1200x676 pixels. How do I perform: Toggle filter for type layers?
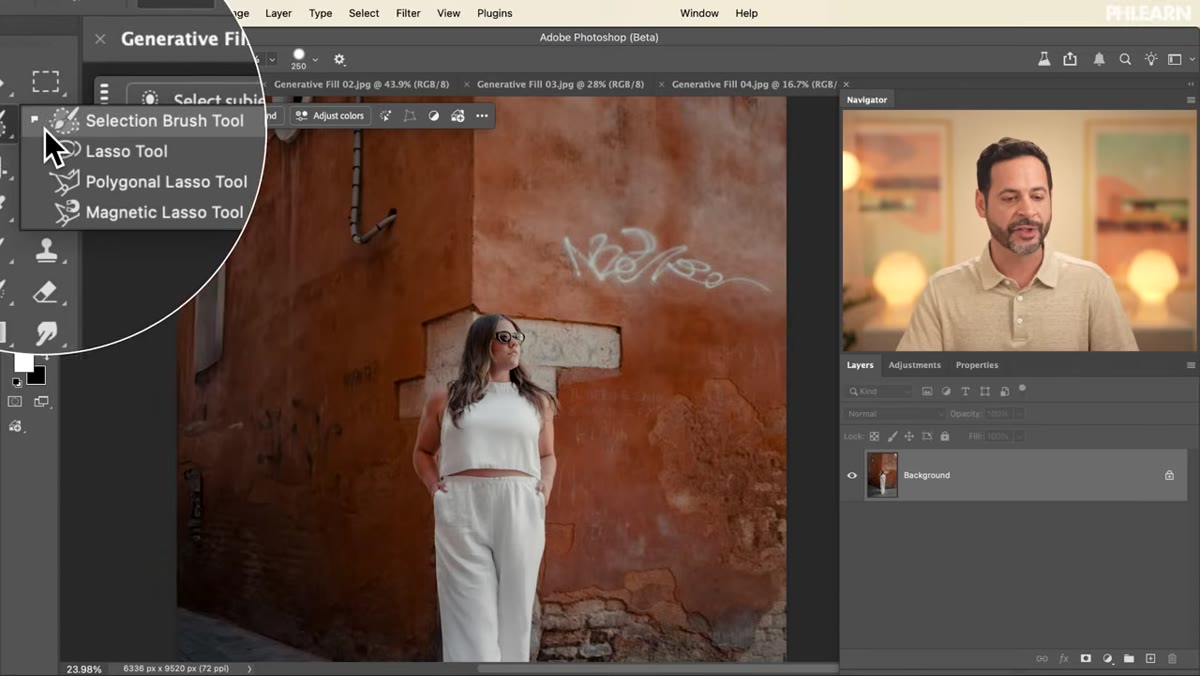965,391
